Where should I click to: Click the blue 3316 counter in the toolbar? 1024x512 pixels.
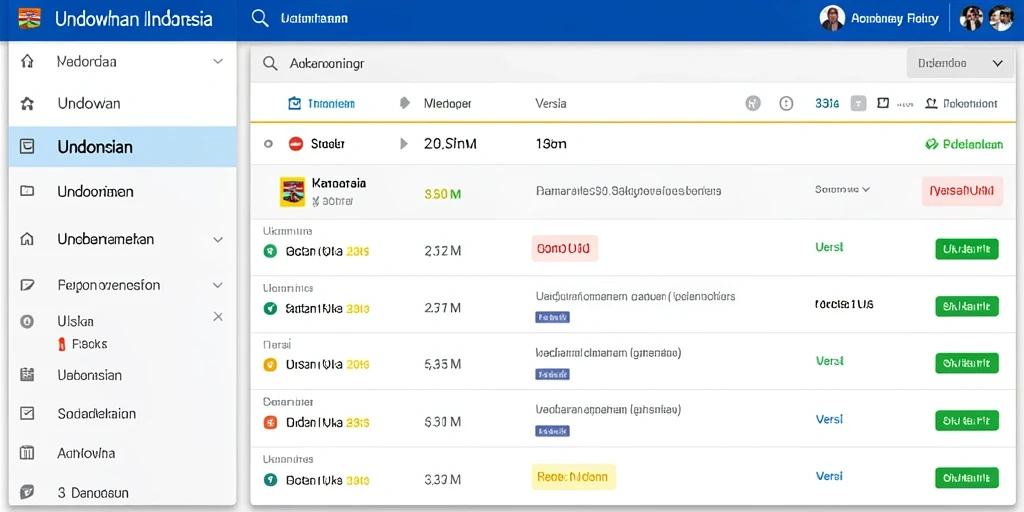(827, 103)
